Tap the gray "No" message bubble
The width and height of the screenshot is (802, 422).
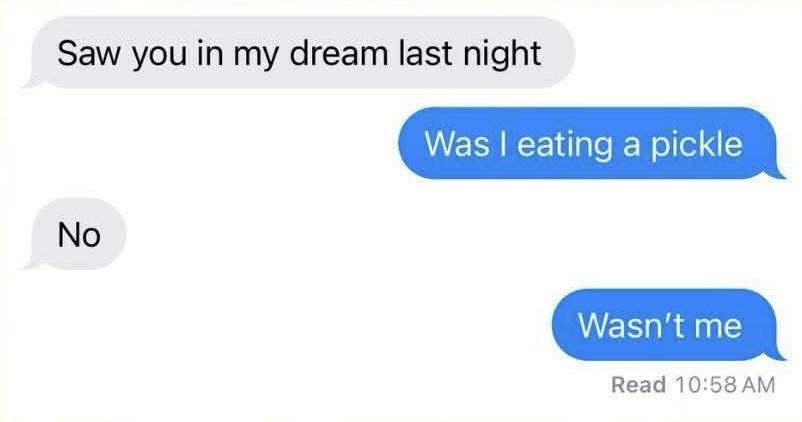(75, 234)
